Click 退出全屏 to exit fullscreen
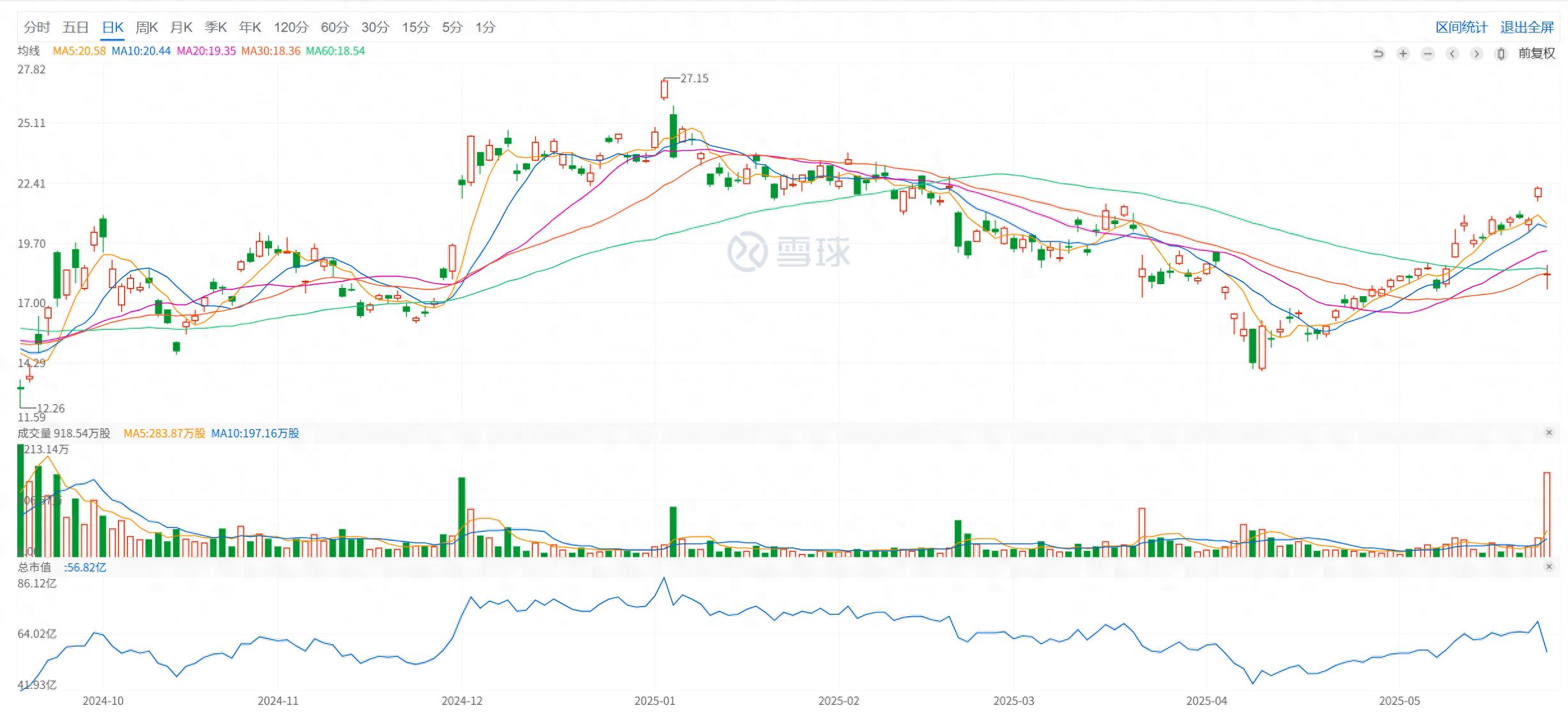This screenshot has width=1568, height=717. coord(1526,27)
